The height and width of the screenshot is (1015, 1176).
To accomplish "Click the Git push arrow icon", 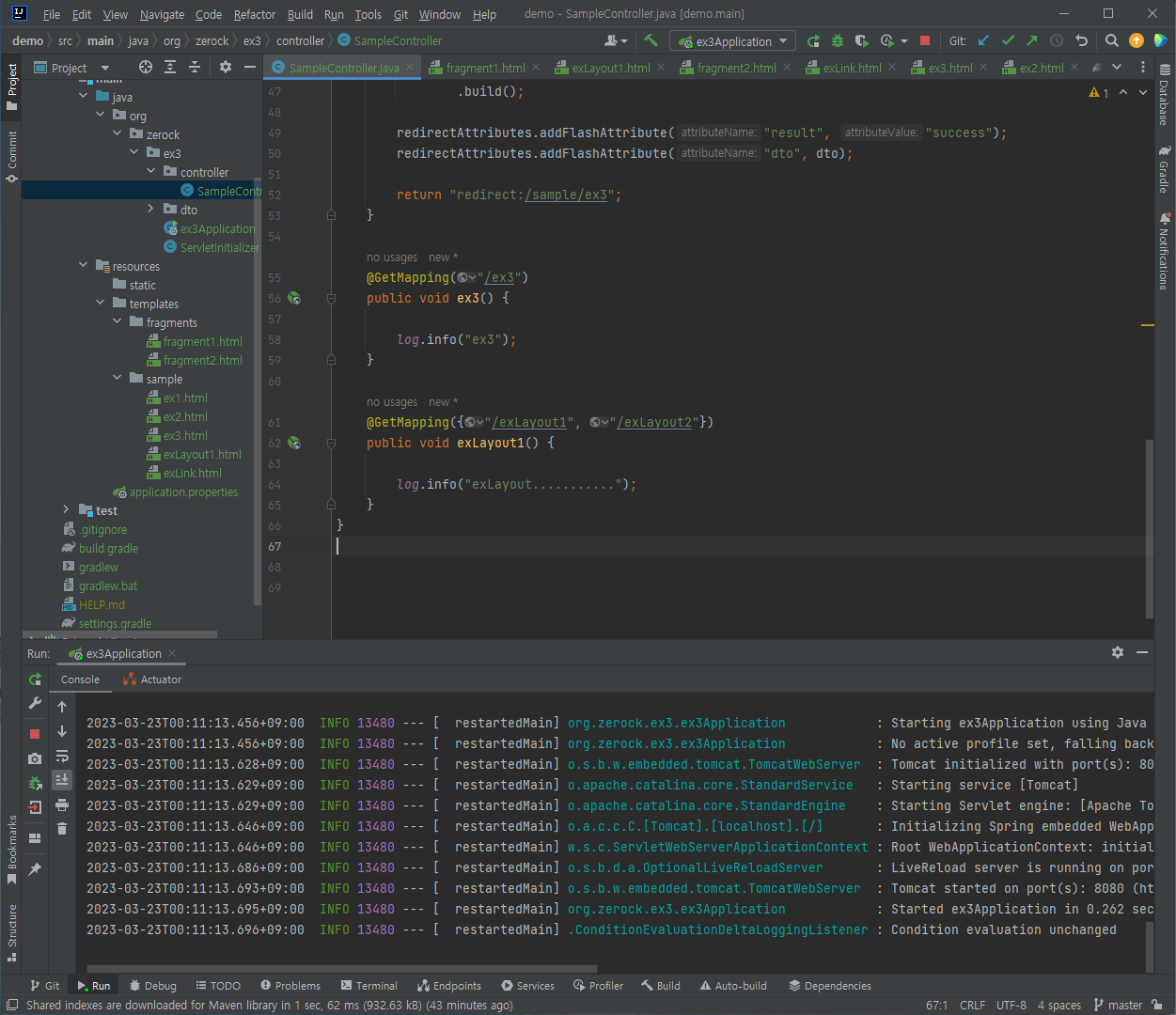I will [1032, 40].
